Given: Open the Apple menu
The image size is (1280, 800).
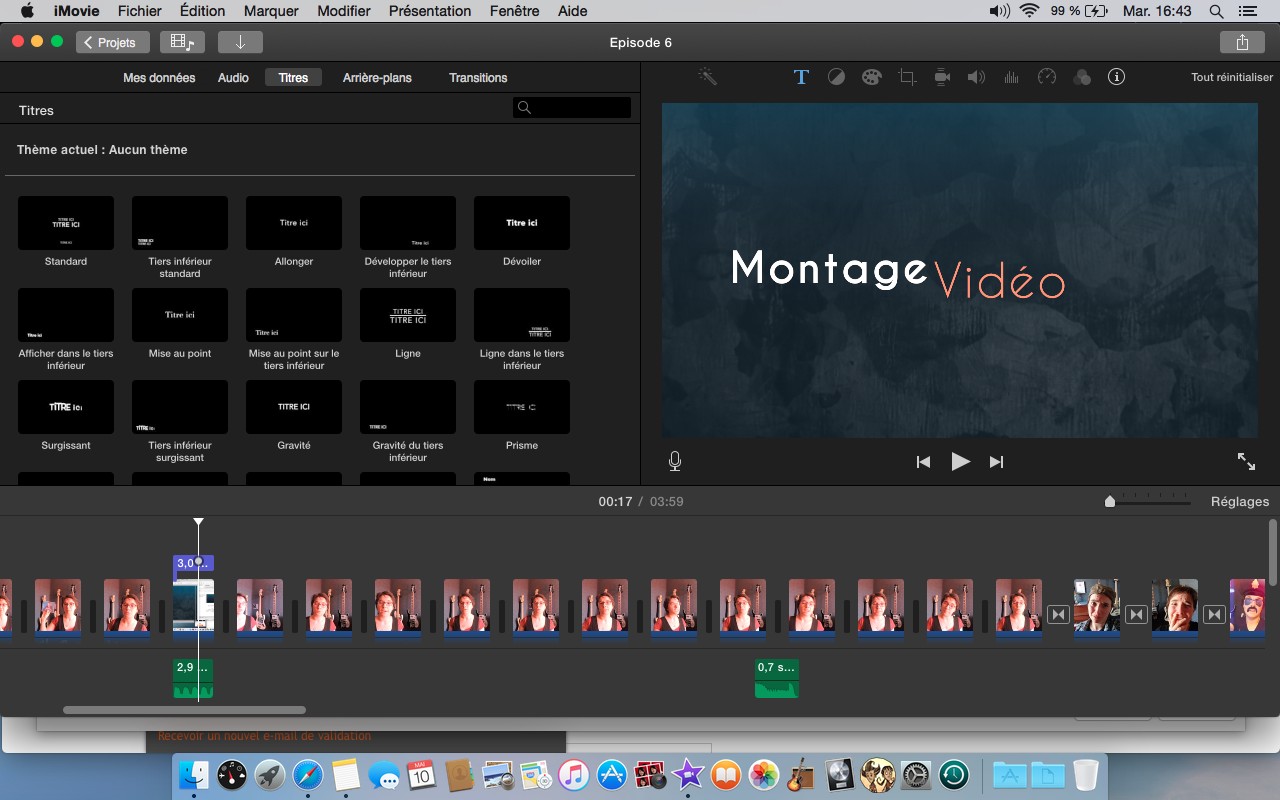Looking at the screenshot, I should tap(27, 11).
